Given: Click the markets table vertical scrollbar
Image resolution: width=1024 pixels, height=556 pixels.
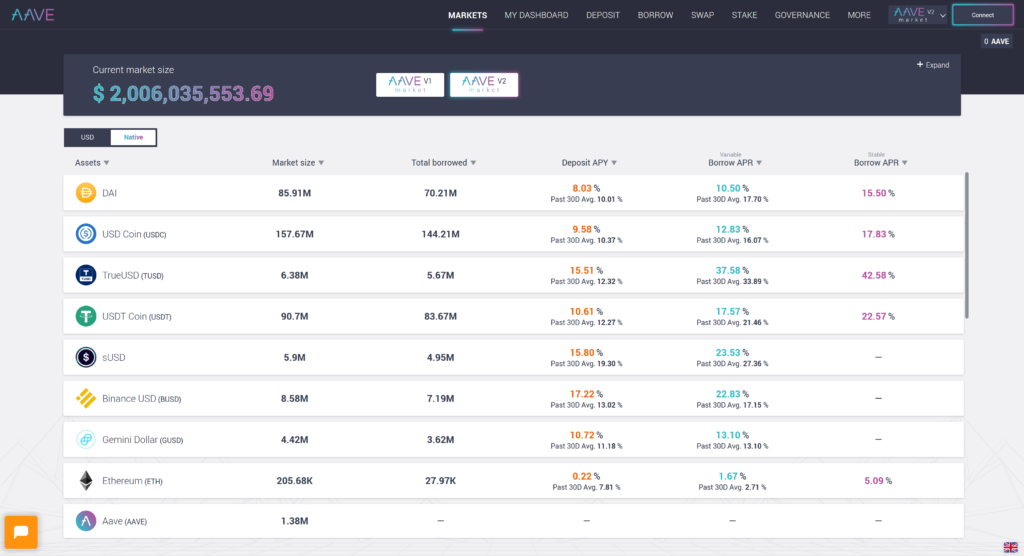Looking at the screenshot, I should pyautogui.click(x=967, y=246).
